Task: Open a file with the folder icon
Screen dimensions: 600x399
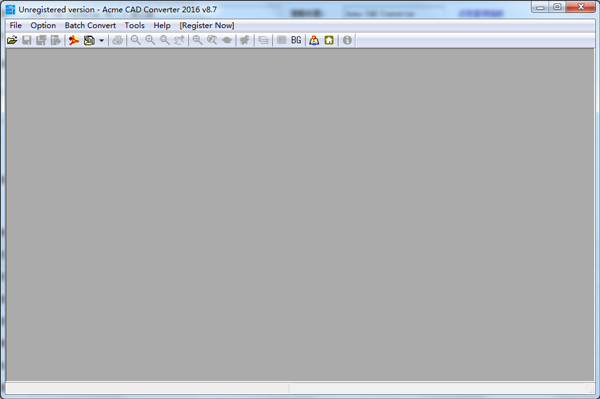Action: pos(12,40)
